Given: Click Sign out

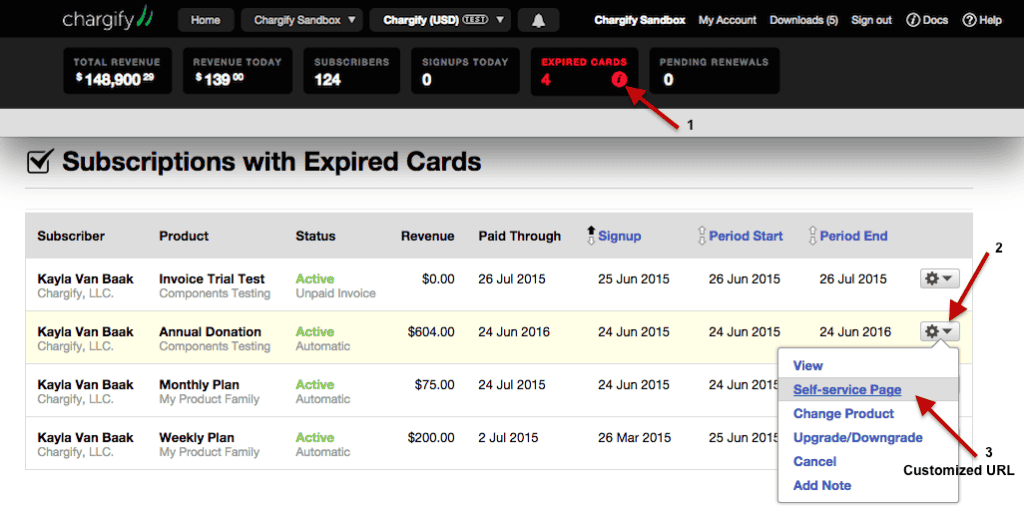Looking at the screenshot, I should tap(871, 20).
